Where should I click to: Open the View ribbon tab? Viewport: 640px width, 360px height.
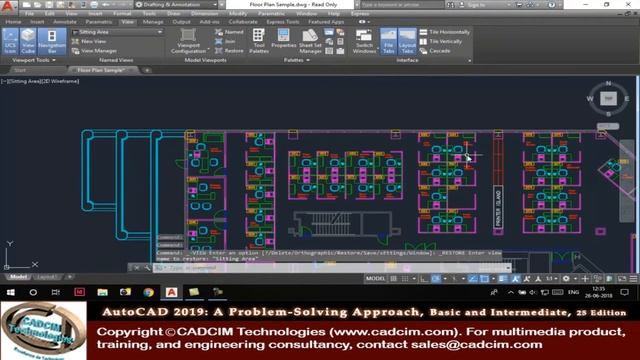click(x=128, y=22)
